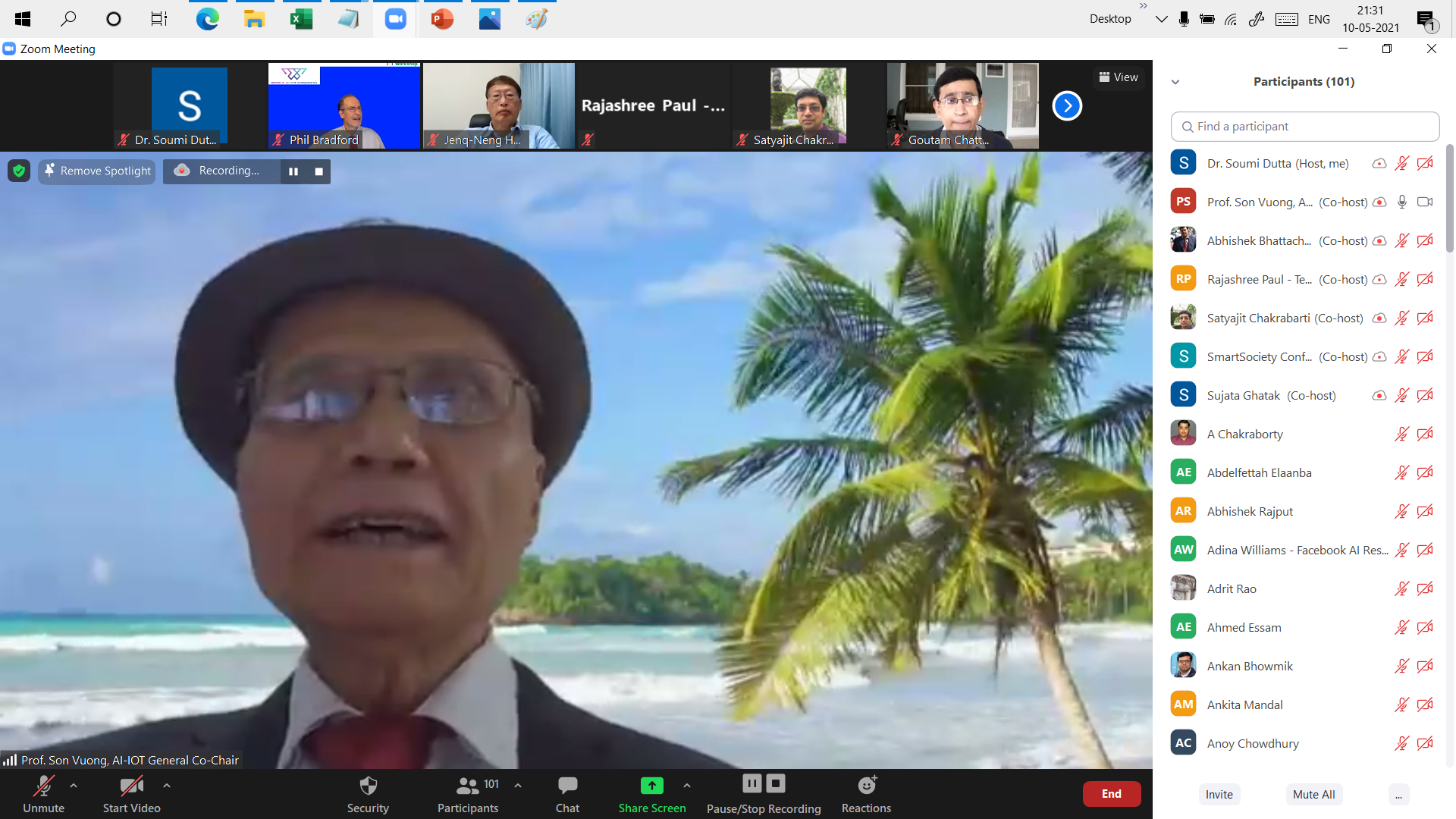This screenshot has height=819, width=1456.
Task: Toggle the mute icon for Dr. Soumi Dutta
Action: (x=1401, y=163)
